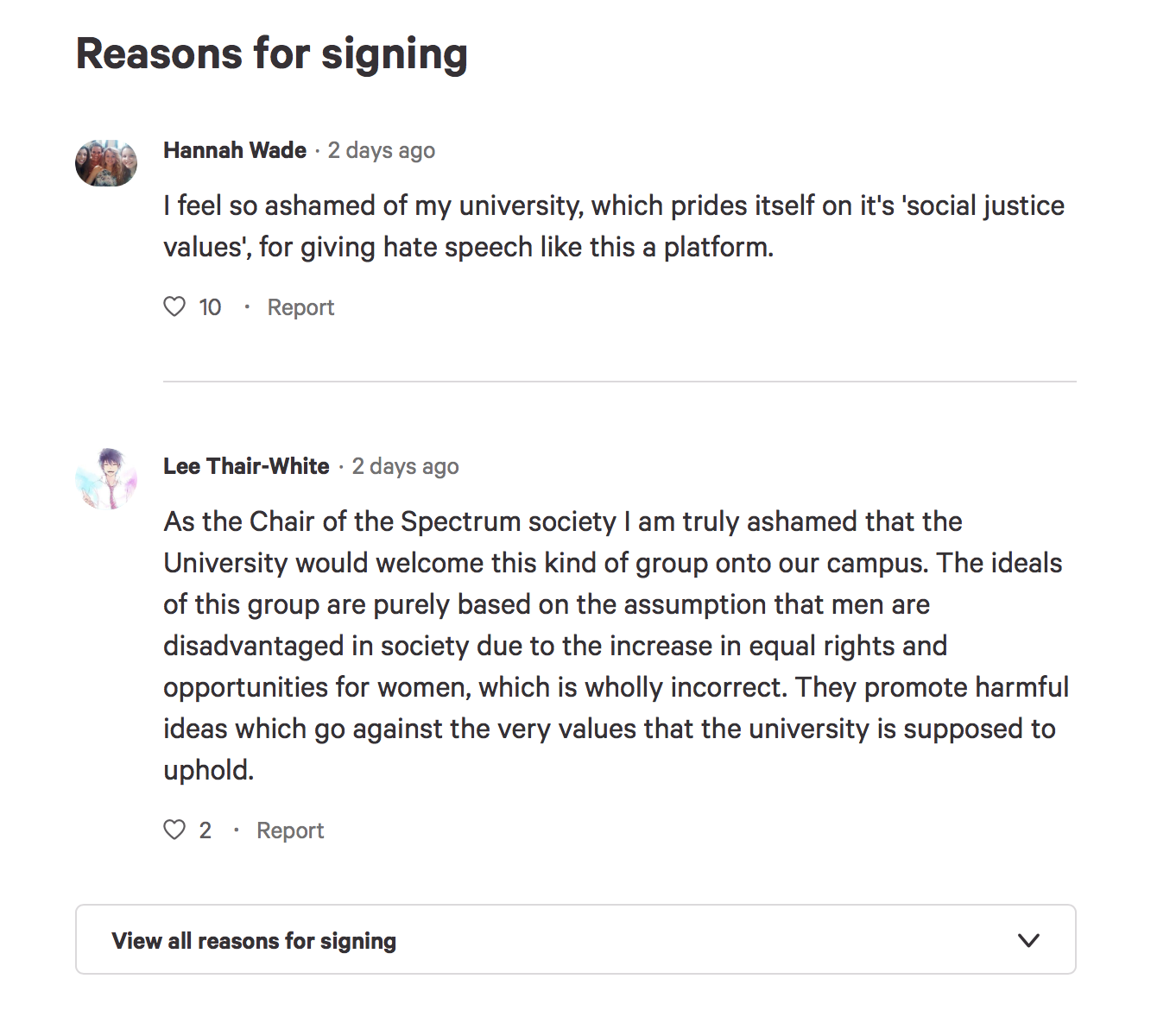
Task: Click the timestamp next to Hannah Wade
Action: coord(382,151)
